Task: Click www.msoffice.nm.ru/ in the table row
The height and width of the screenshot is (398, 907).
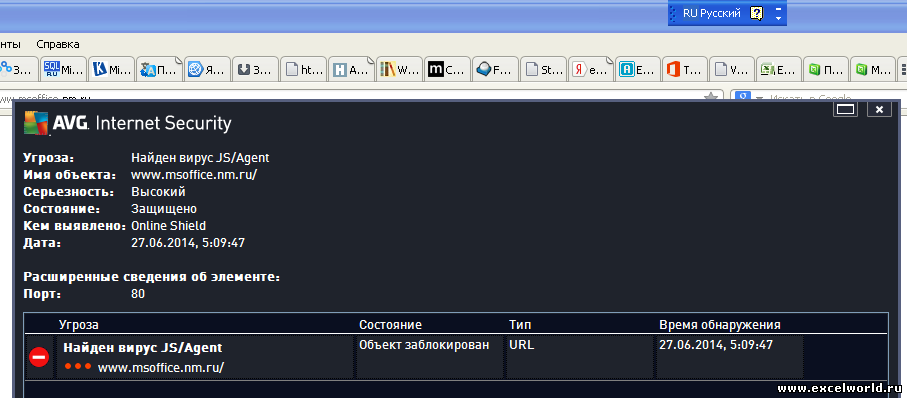Action: 161,367
